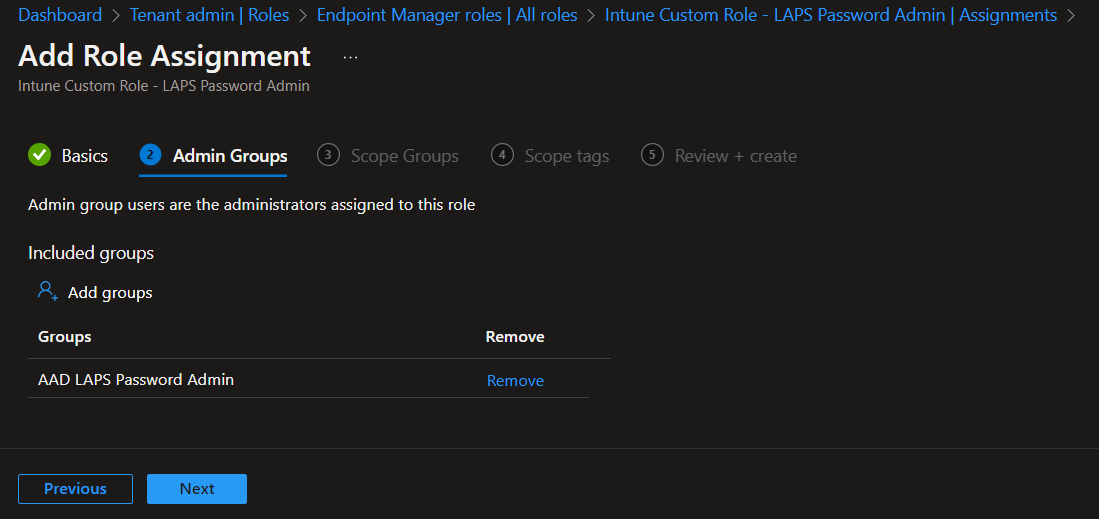Image resolution: width=1099 pixels, height=519 pixels.
Task: Click the Remove column header
Action: click(515, 337)
